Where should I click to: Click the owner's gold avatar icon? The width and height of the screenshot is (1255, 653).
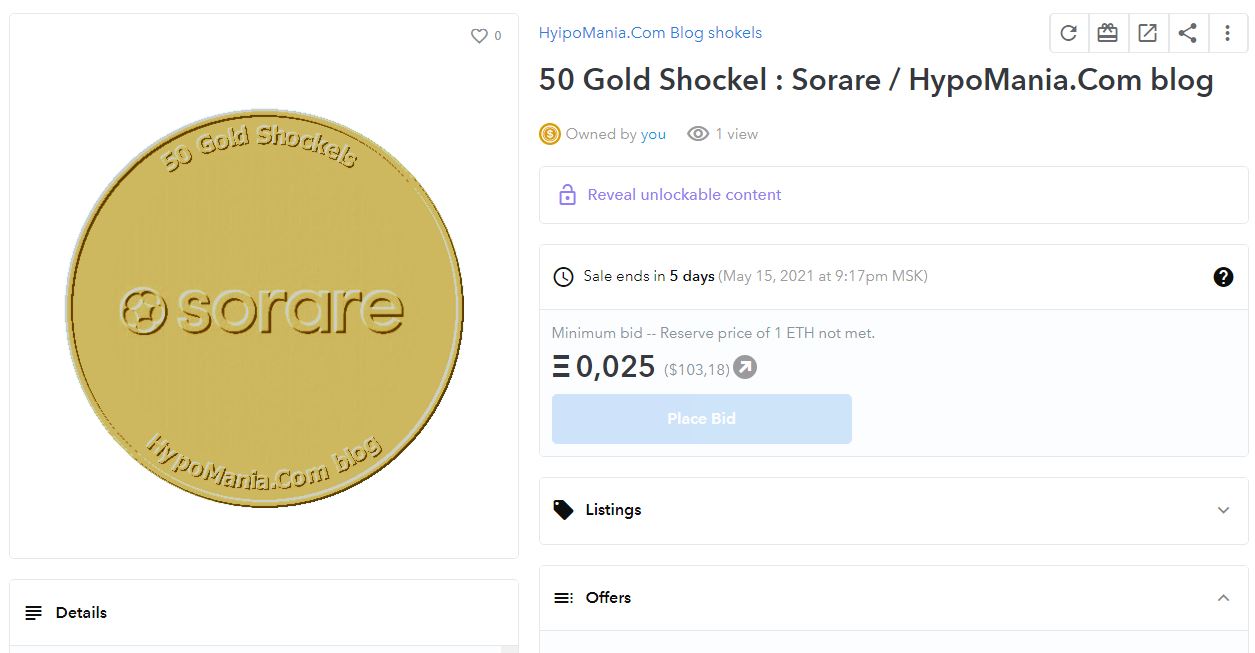click(550, 134)
